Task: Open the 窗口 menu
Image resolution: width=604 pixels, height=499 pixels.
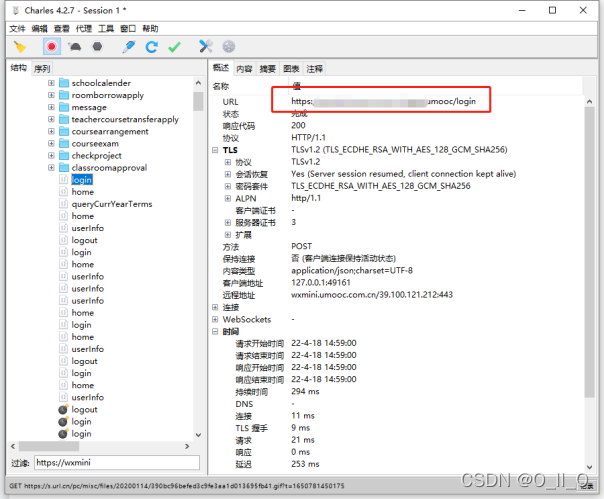Action: (x=128, y=29)
